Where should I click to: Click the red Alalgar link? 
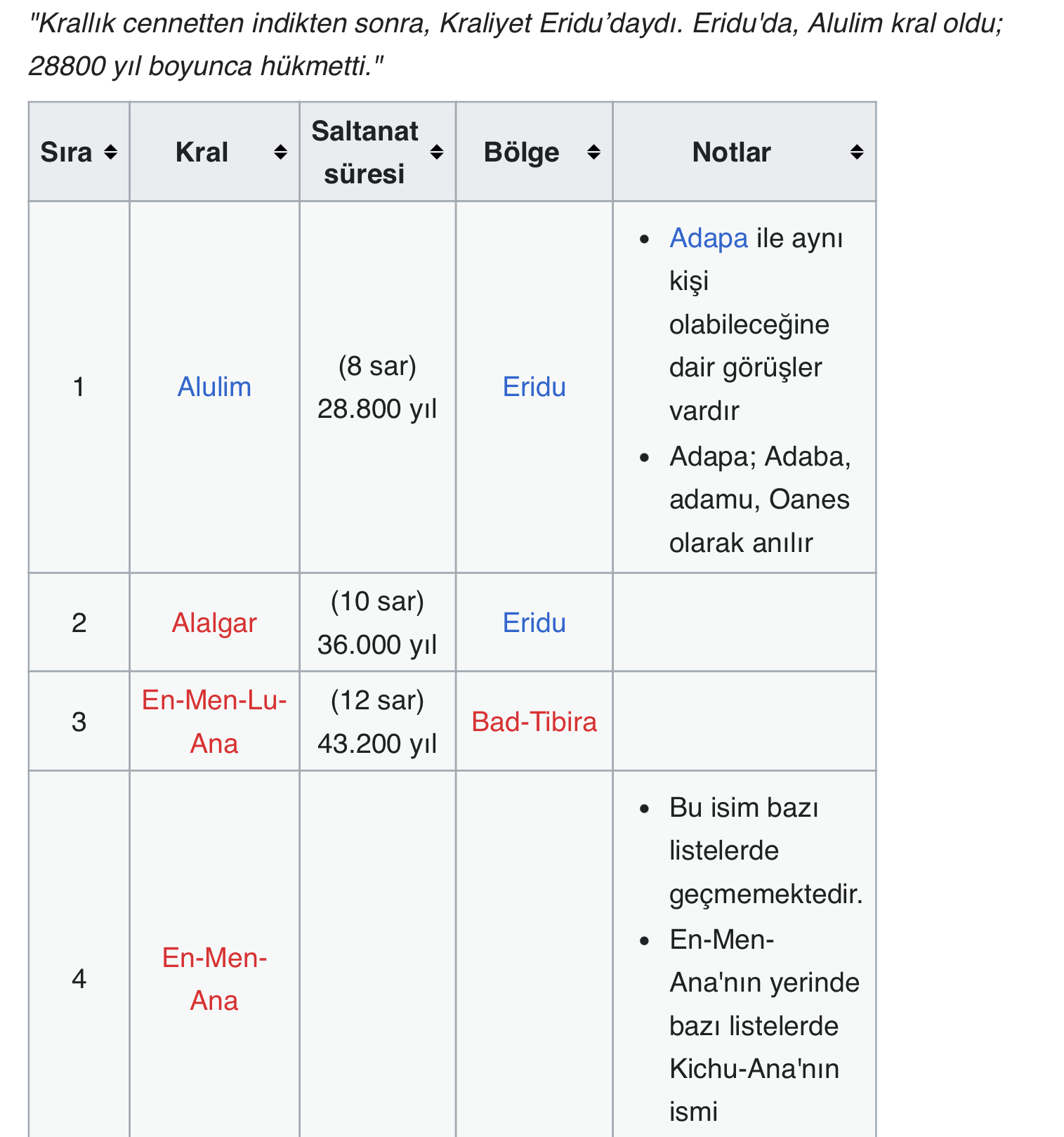(214, 623)
